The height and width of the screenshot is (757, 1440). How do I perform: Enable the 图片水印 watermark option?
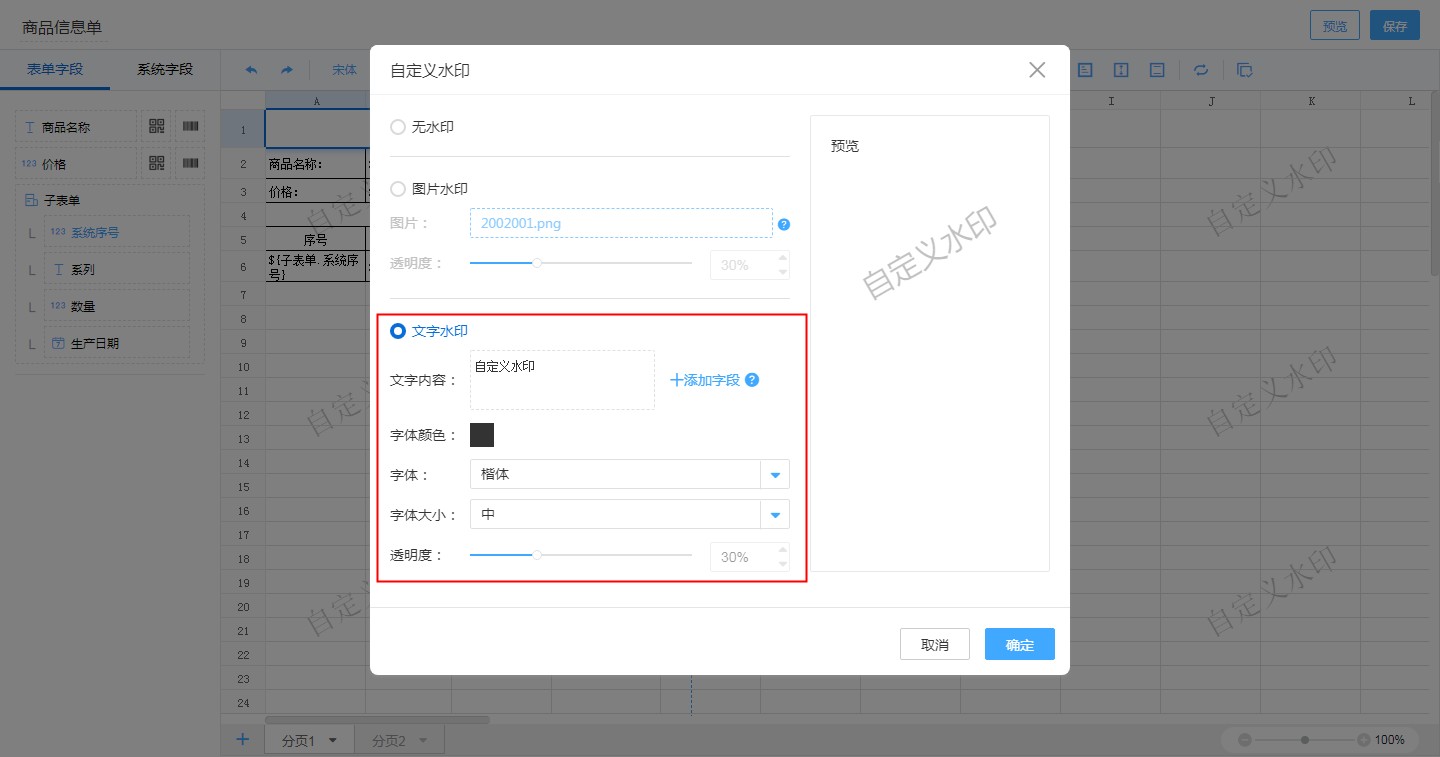398,188
